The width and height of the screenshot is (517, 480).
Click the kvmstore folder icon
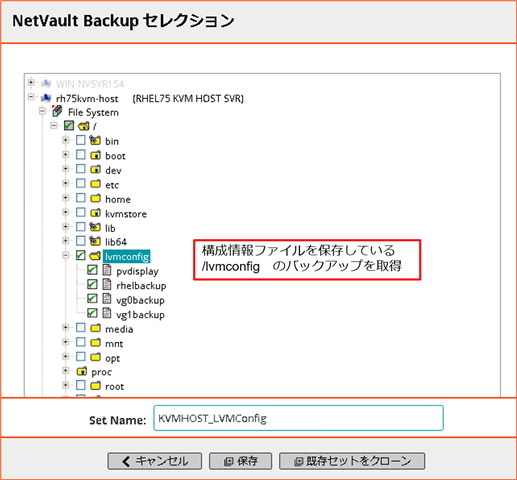(95, 213)
